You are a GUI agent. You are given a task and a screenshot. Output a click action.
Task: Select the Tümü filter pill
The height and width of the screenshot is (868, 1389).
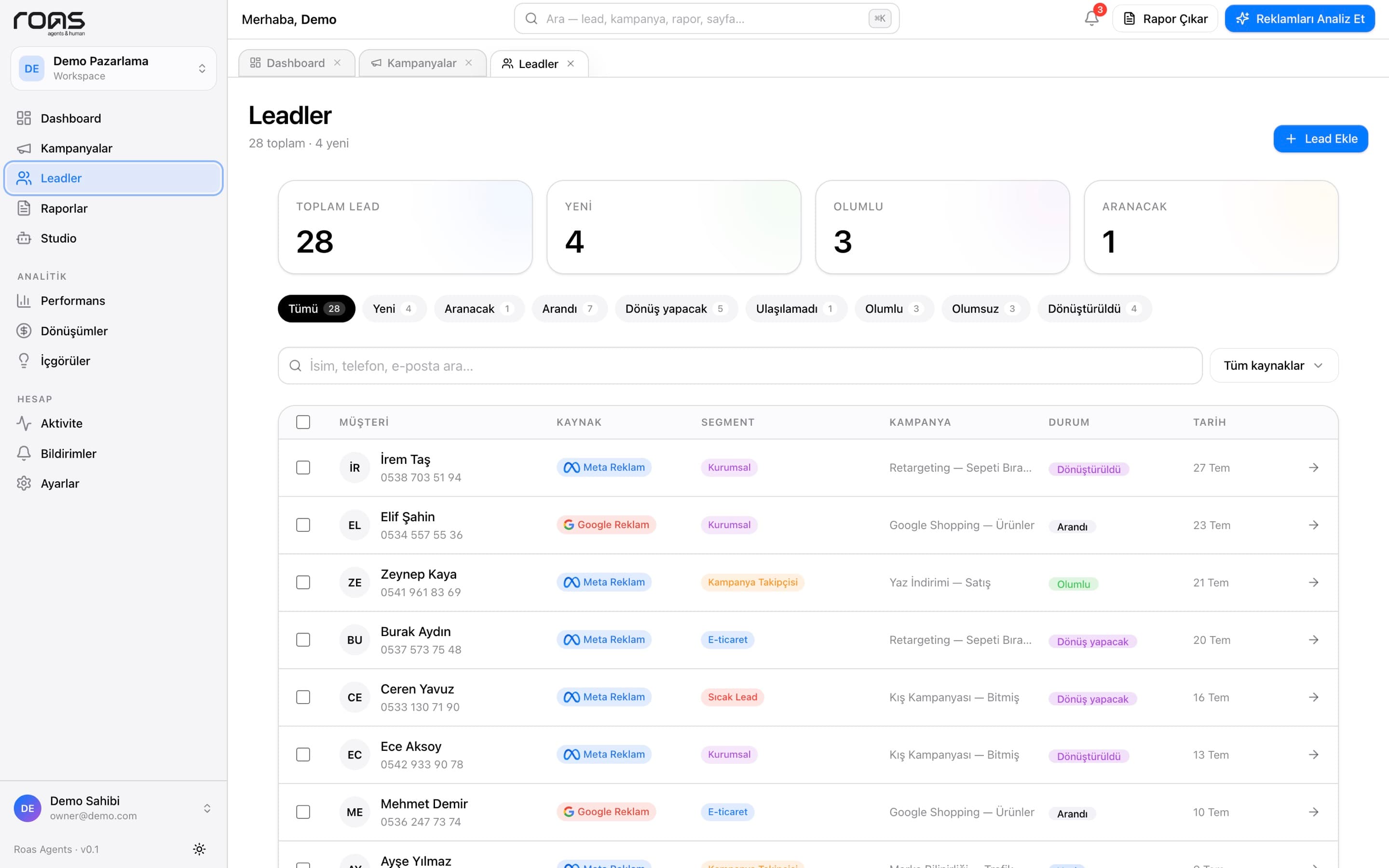316,309
